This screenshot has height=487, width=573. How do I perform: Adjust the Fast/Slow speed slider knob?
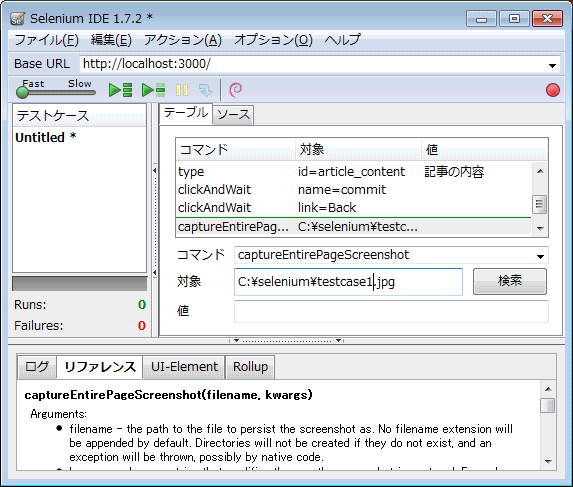point(22,92)
